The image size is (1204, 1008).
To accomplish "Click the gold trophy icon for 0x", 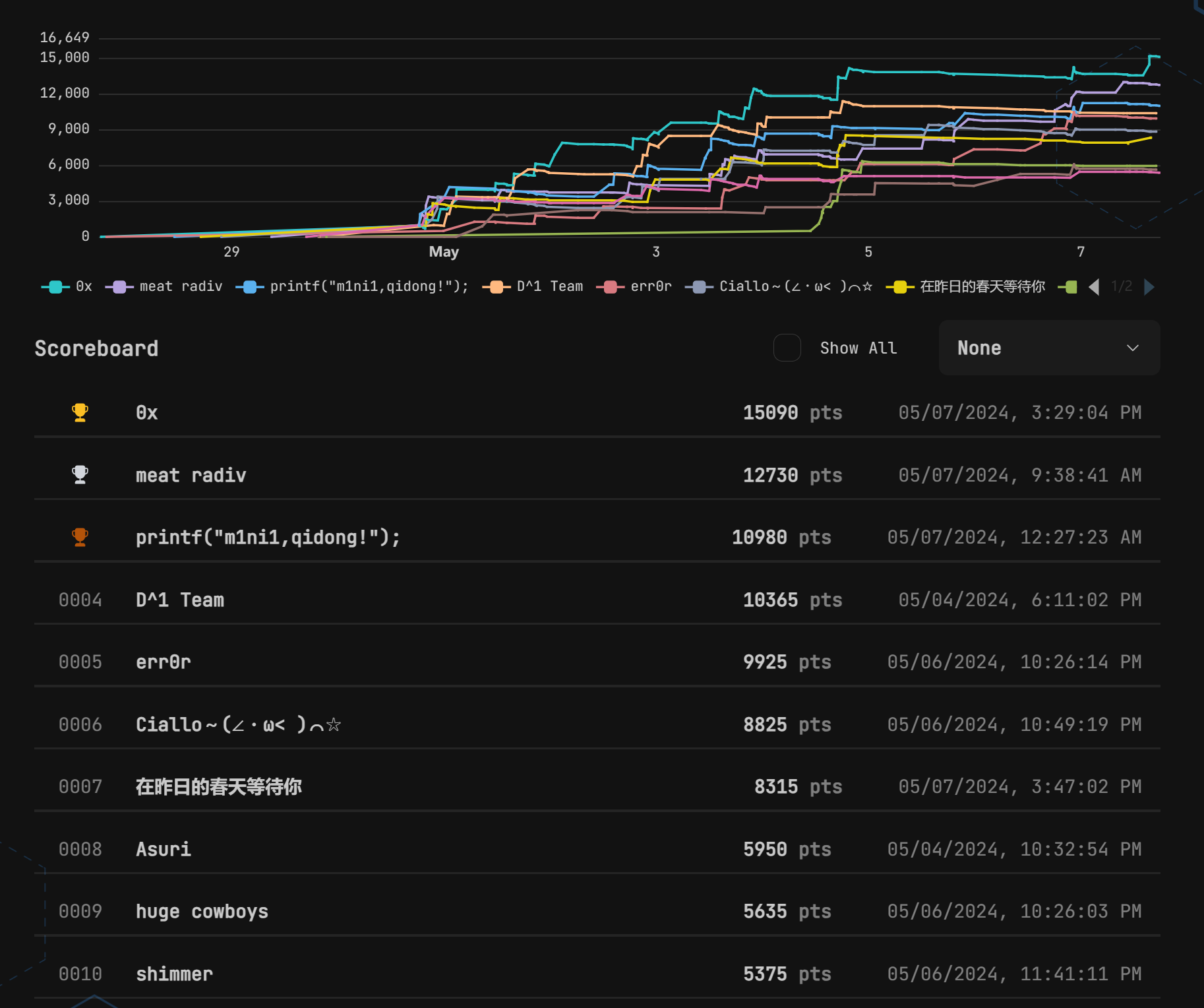I will click(x=80, y=412).
